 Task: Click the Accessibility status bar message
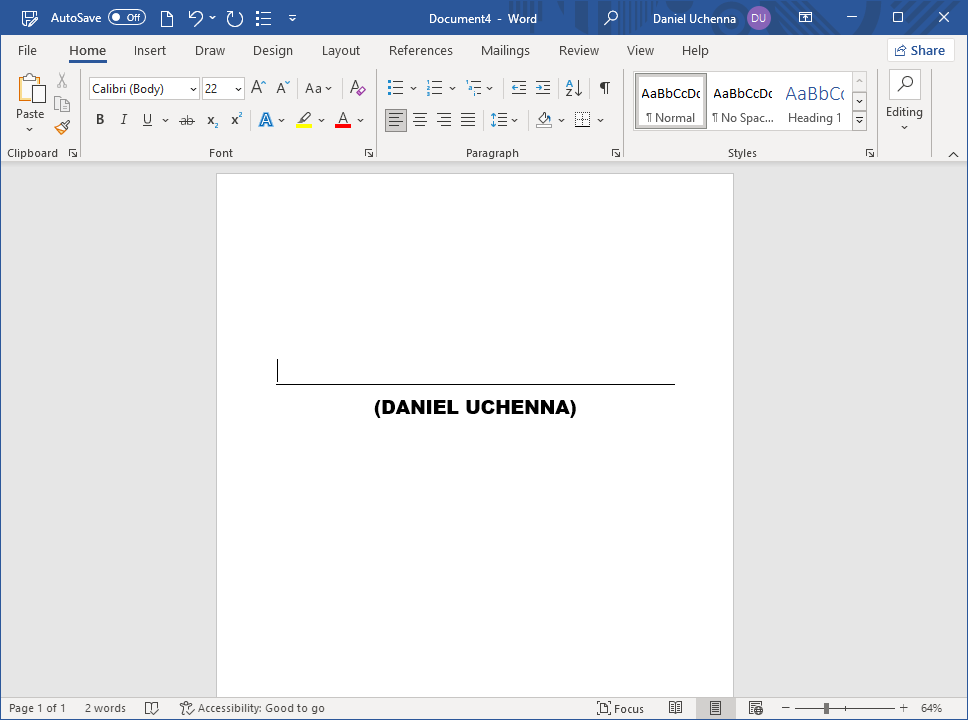pos(252,708)
